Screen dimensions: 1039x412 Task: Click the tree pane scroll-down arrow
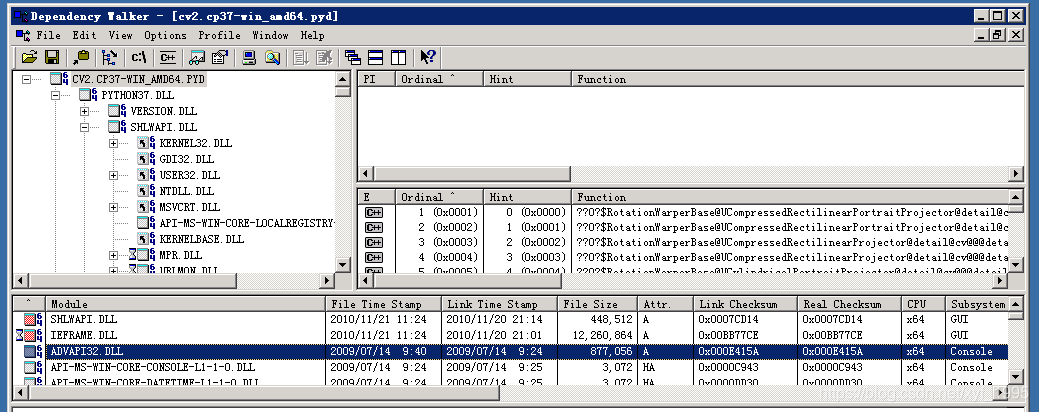click(343, 264)
